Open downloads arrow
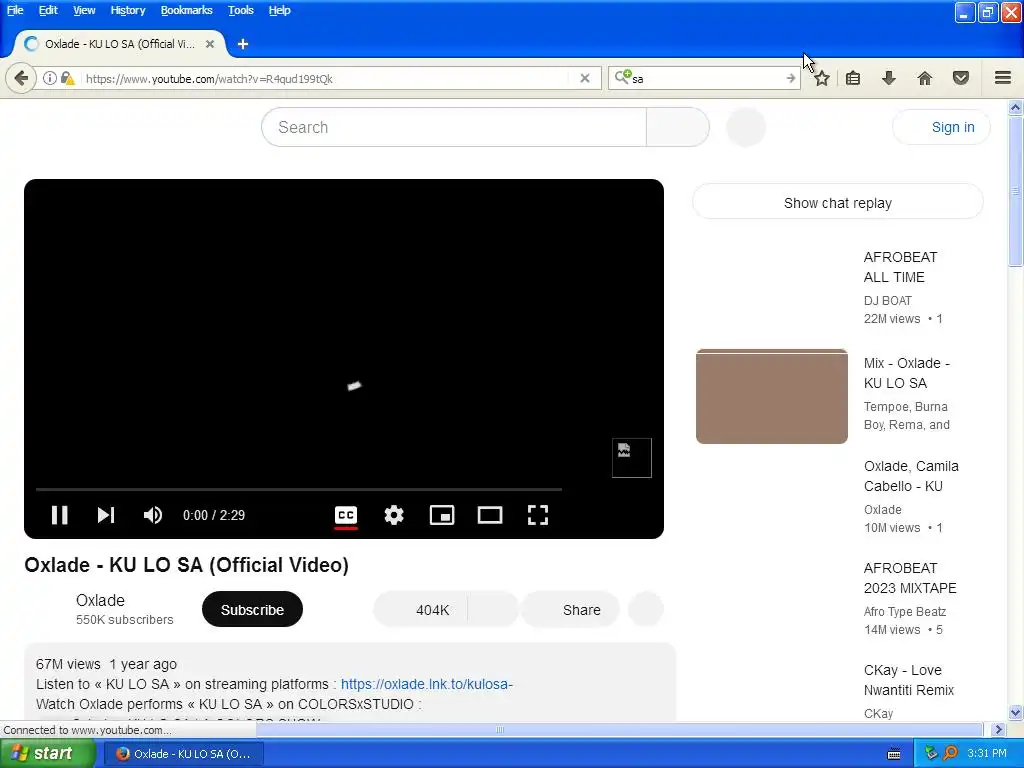1024x768 pixels. (889, 78)
